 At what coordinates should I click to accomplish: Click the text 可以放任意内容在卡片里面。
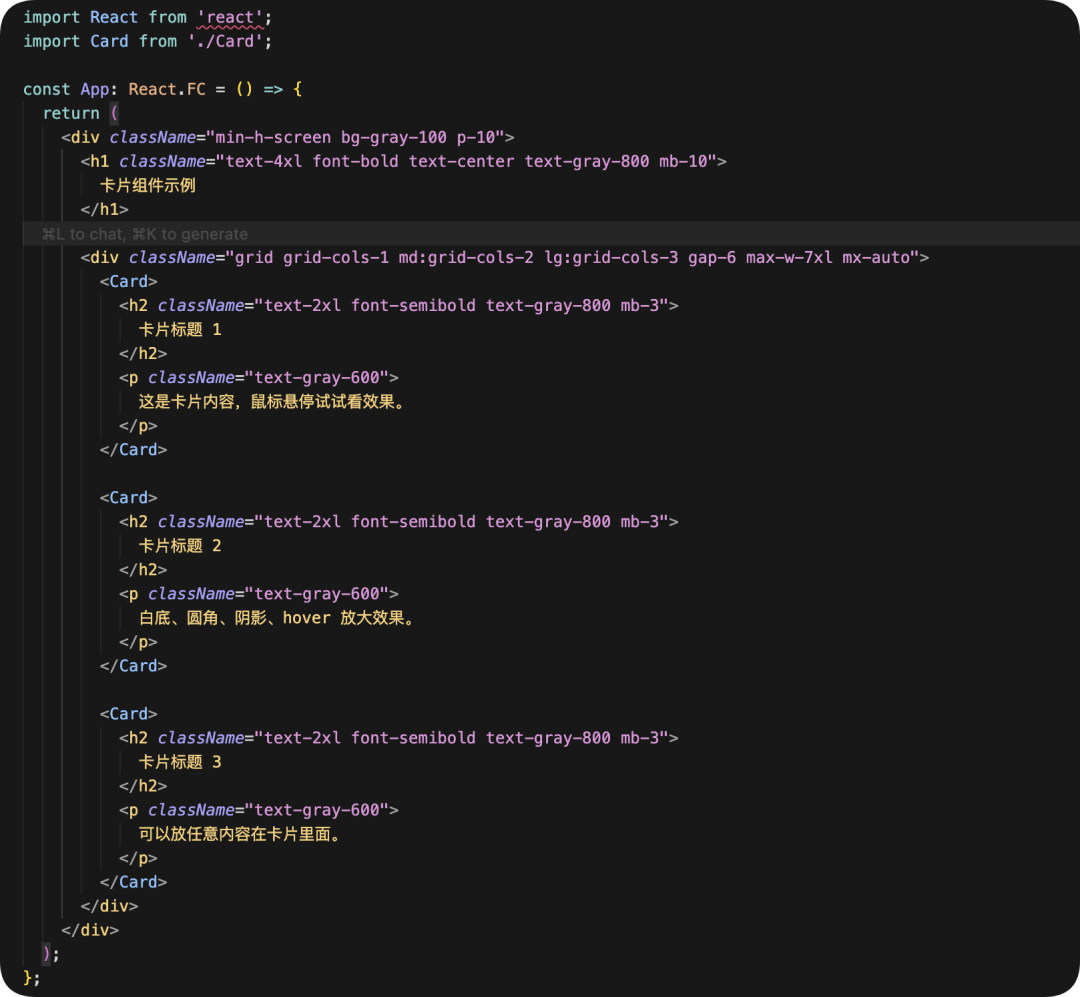(241, 834)
